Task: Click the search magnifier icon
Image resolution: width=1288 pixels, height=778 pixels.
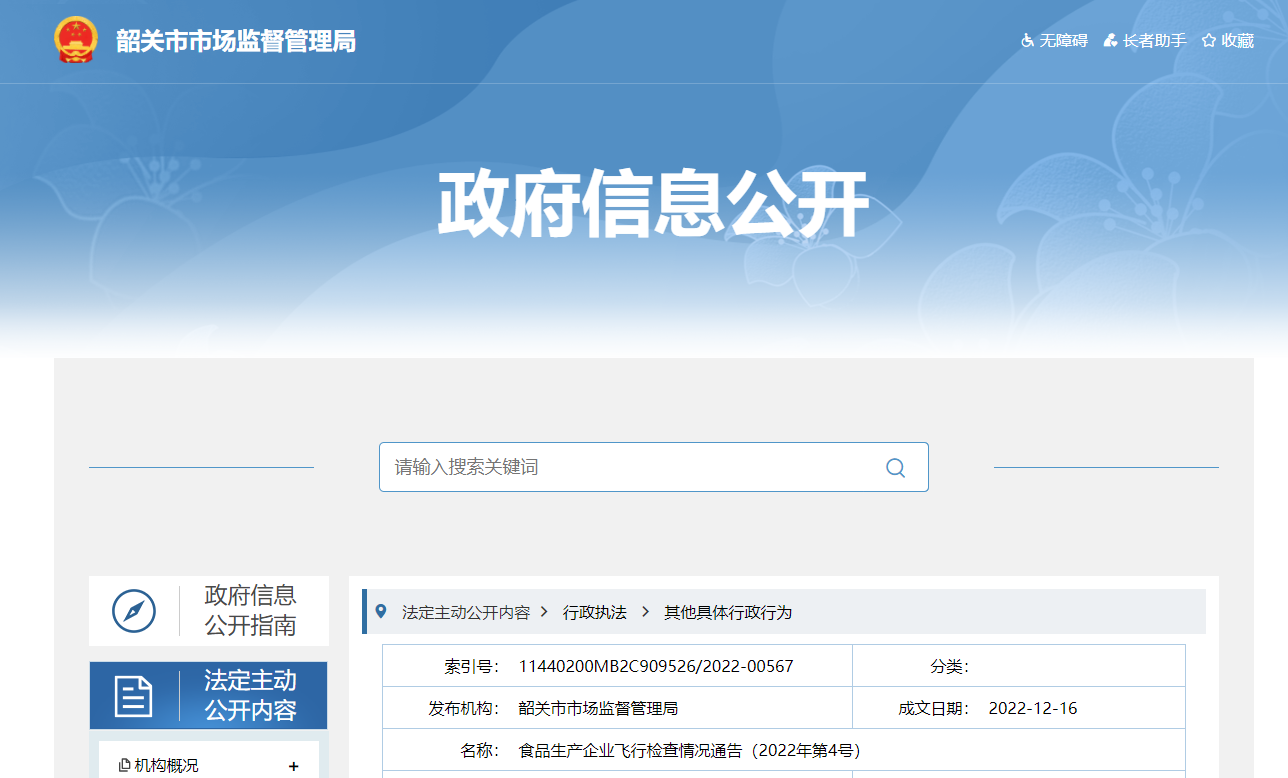Action: coord(895,467)
